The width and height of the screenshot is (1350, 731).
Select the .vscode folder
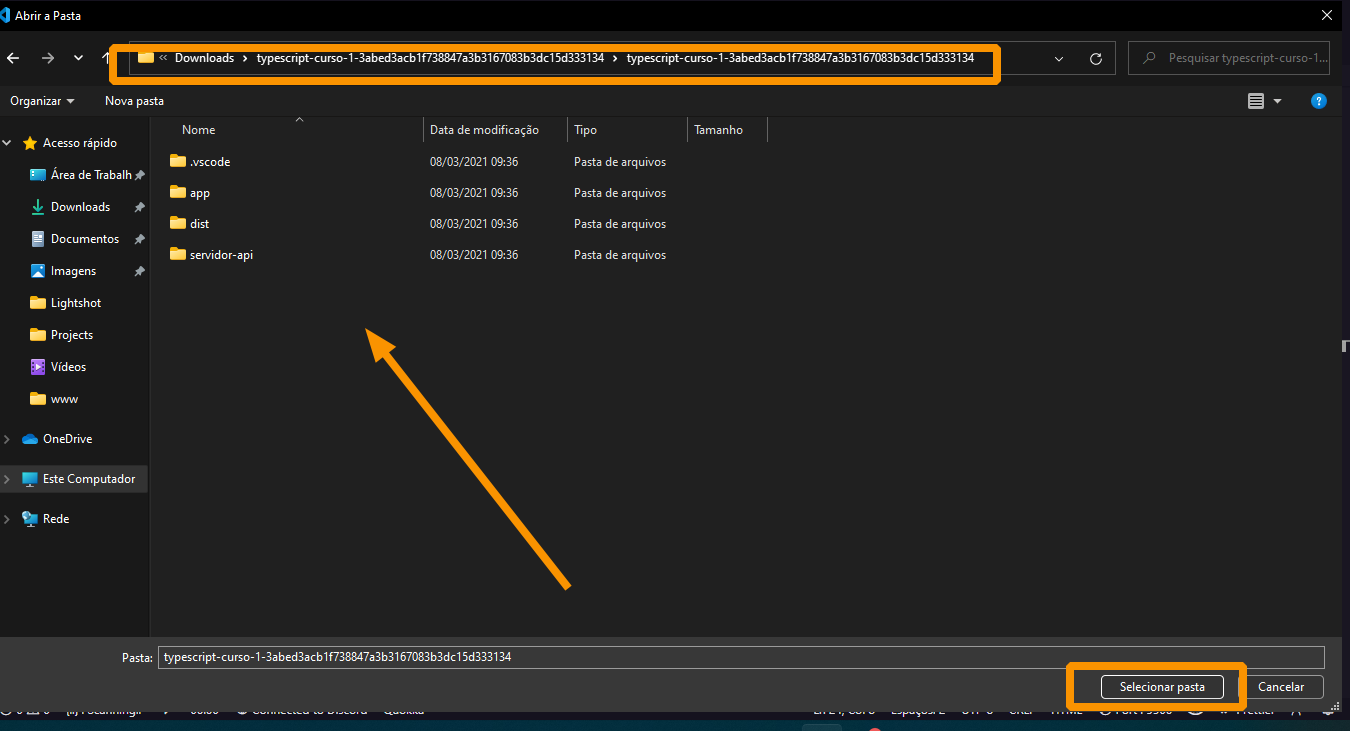point(210,161)
